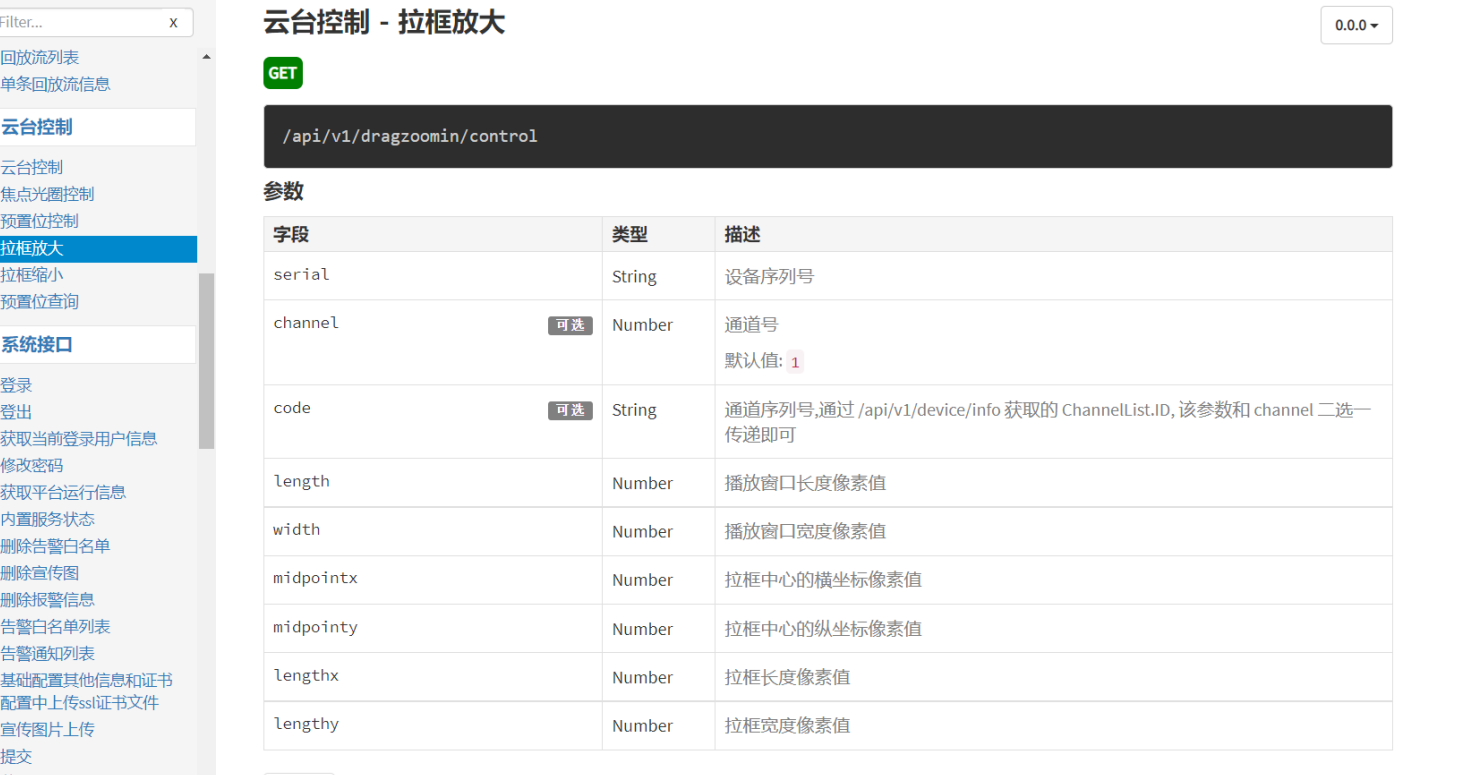
Task: Select the 系统接口 section header
Action: click(37, 345)
